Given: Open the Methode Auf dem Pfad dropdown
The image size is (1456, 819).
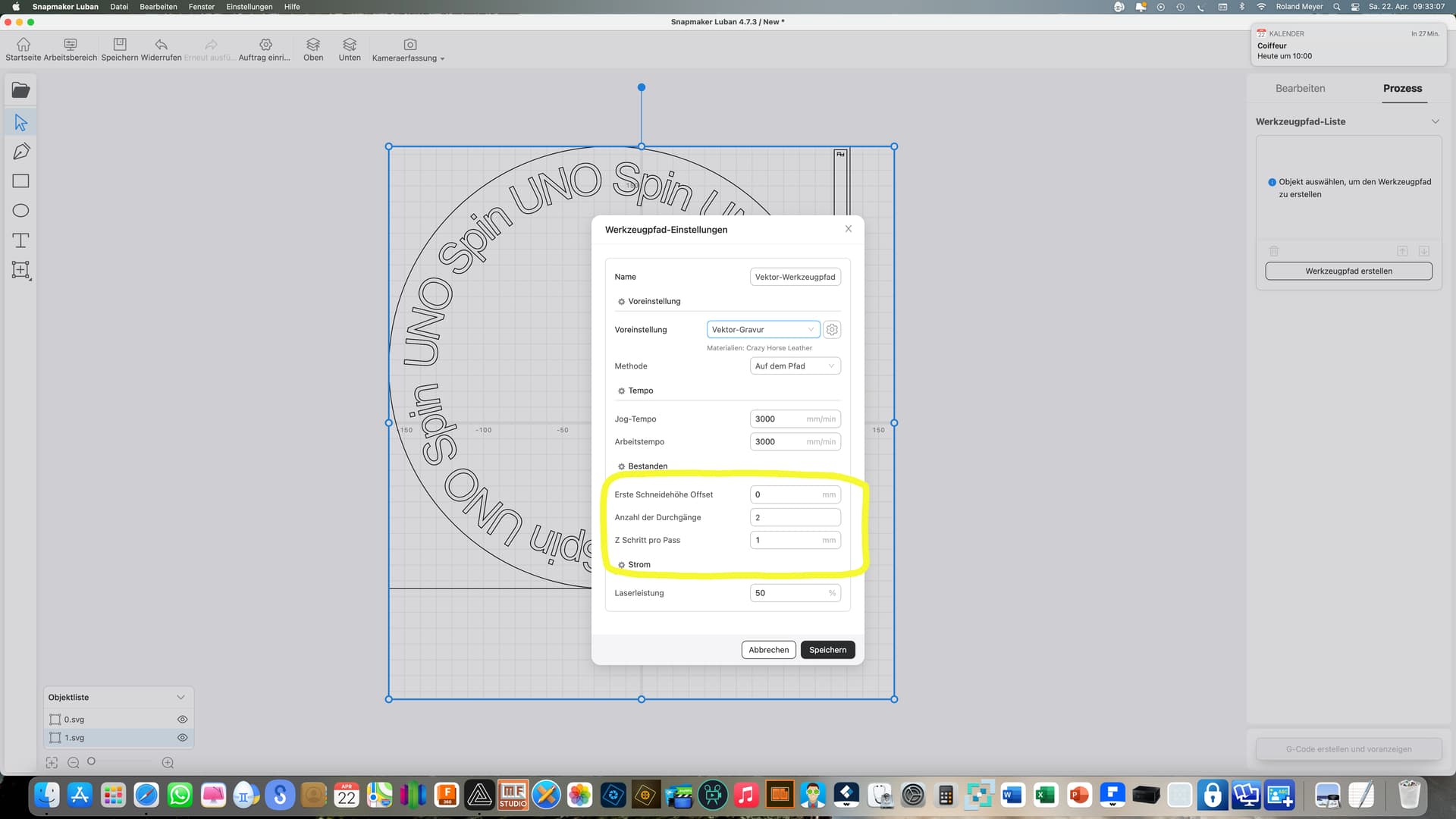Looking at the screenshot, I should pos(795,366).
